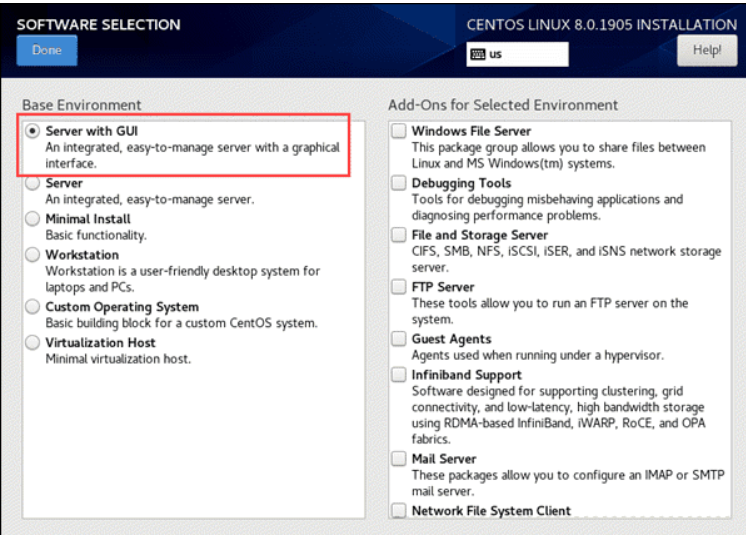Viewport: 746px width, 535px height.
Task: Click the us keyboard layout indicator
Action: pos(517,54)
